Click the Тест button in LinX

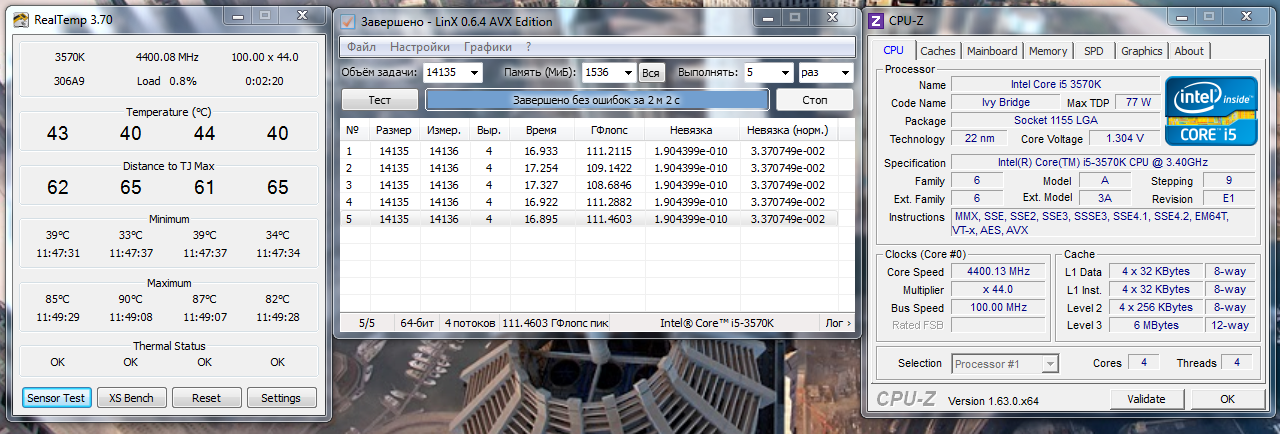click(379, 100)
